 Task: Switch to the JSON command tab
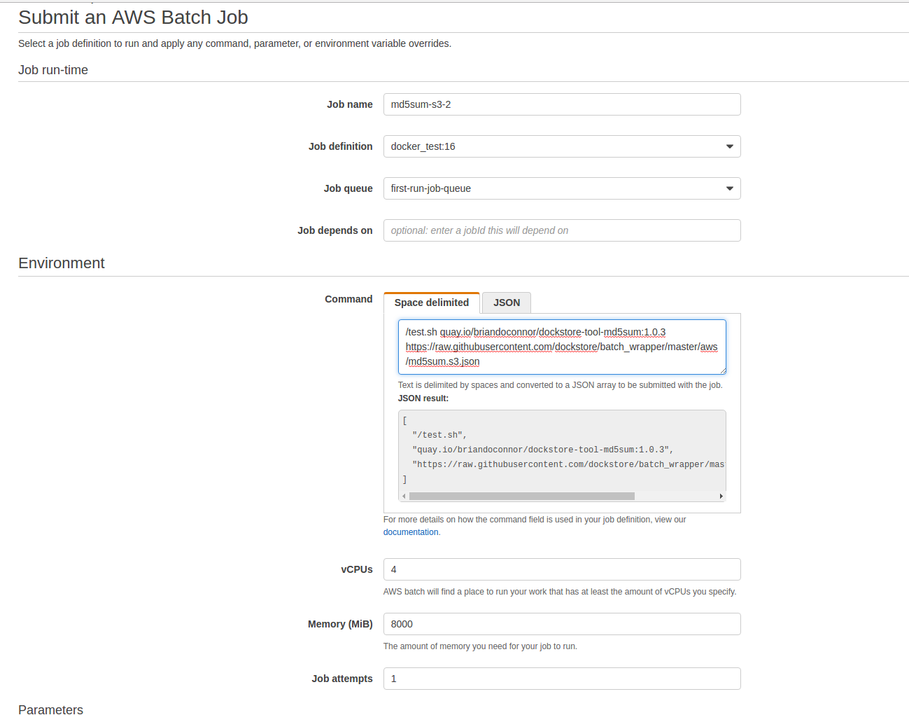[x=507, y=303]
